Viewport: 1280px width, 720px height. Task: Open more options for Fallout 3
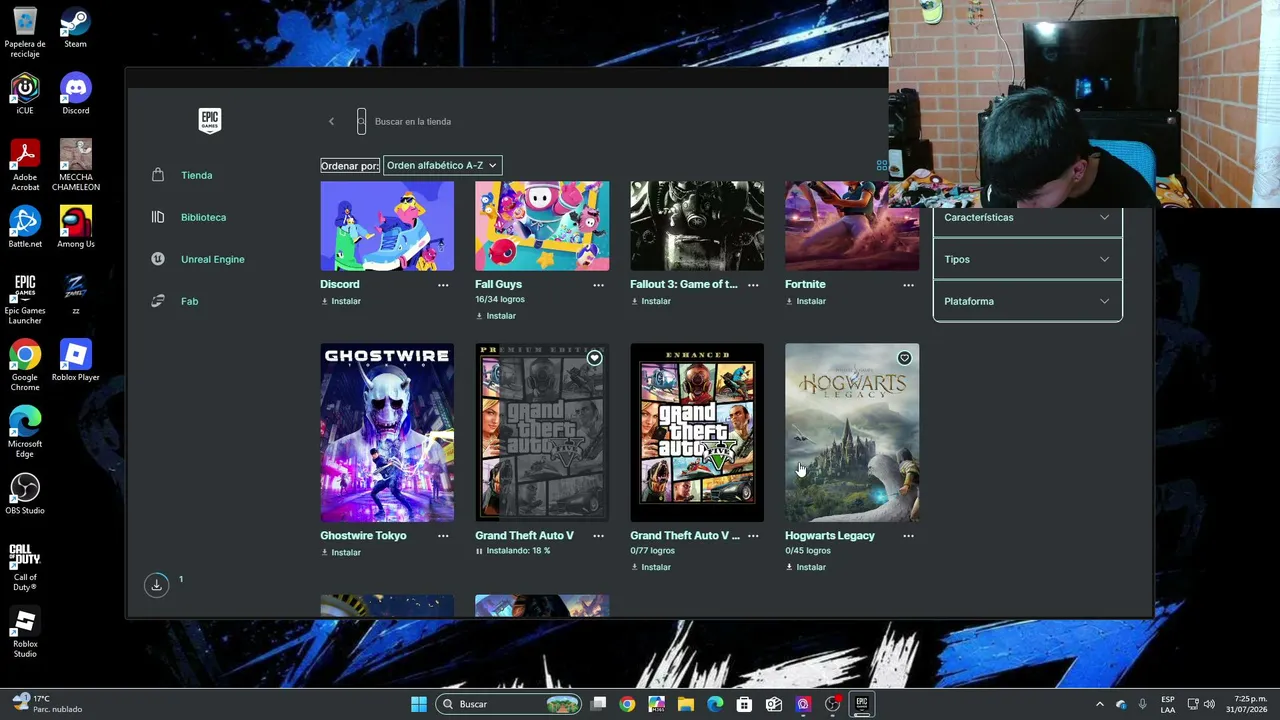(x=753, y=285)
